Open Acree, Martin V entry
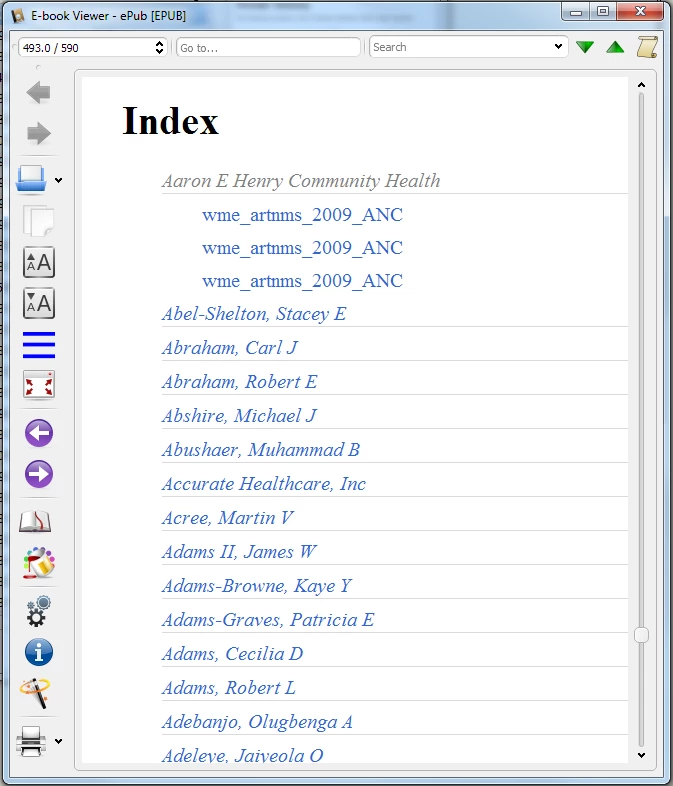Viewport: 673px width, 786px height. (x=228, y=518)
